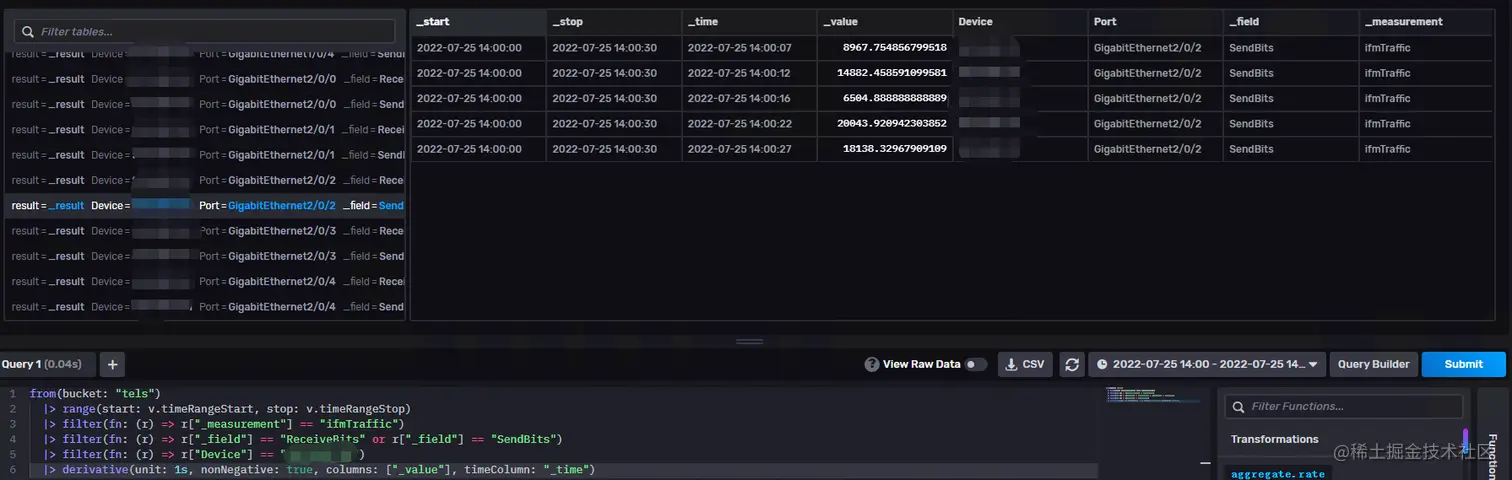Click the _start column header
This screenshot has width=1512, height=480.
point(478,22)
